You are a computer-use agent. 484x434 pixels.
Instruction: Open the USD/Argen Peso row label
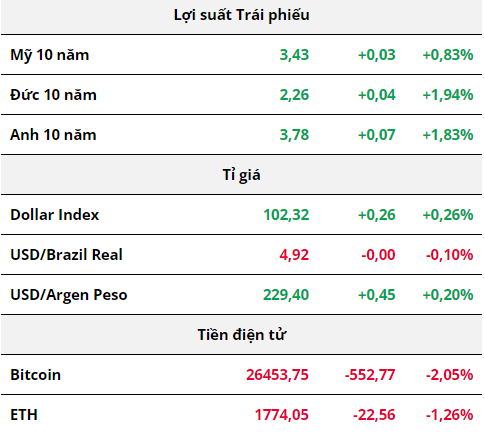point(69,295)
